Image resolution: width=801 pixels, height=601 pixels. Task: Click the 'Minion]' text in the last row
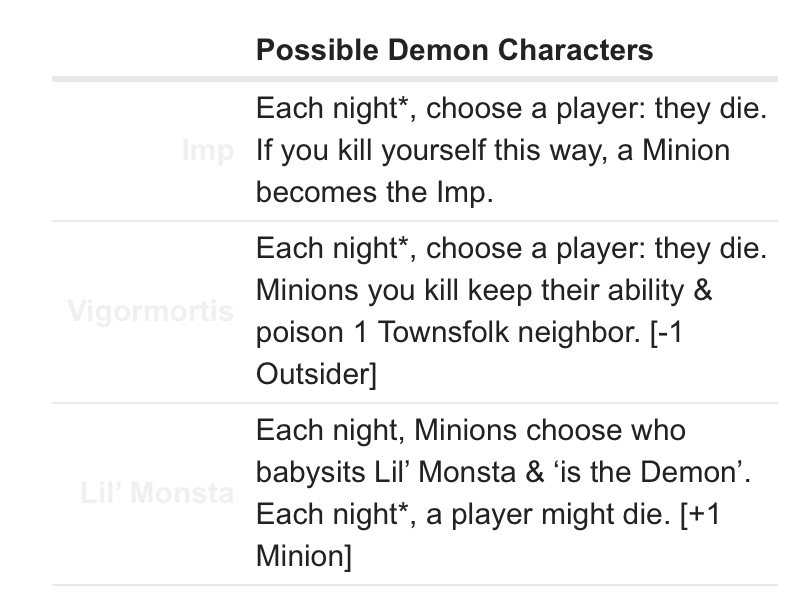pyautogui.click(x=304, y=556)
